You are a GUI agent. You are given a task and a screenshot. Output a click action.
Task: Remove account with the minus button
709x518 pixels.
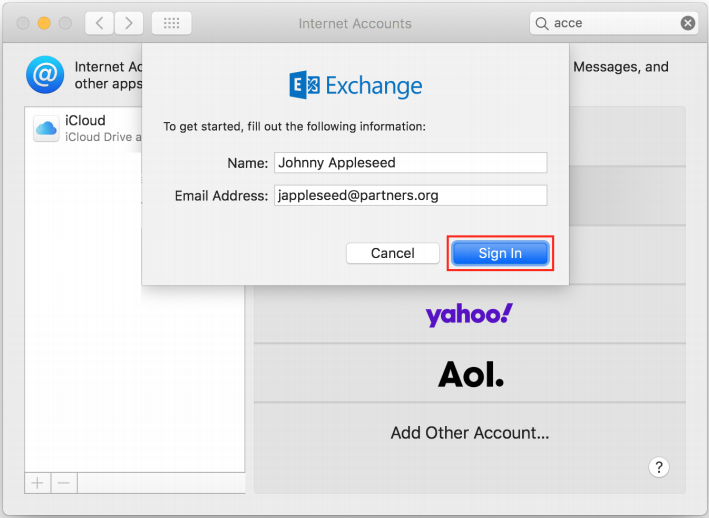64,483
